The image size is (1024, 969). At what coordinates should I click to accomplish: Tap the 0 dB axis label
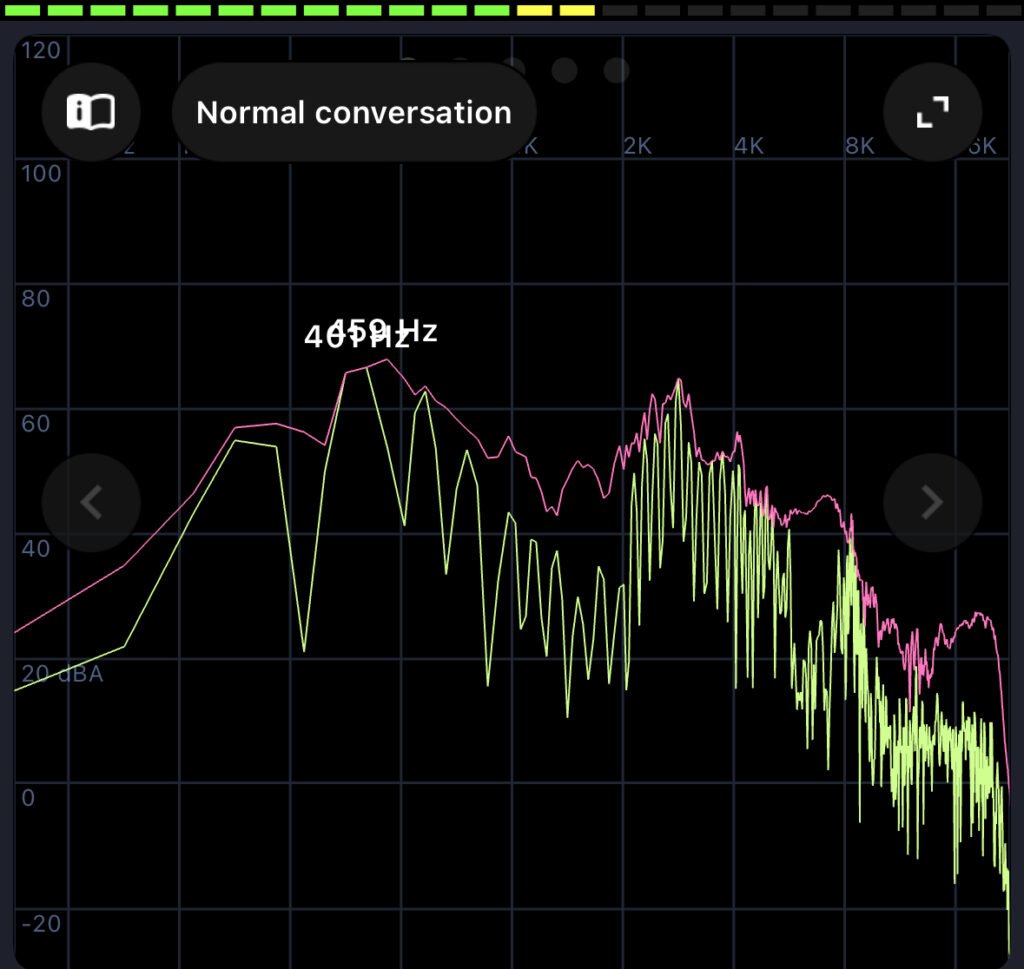pos(28,797)
